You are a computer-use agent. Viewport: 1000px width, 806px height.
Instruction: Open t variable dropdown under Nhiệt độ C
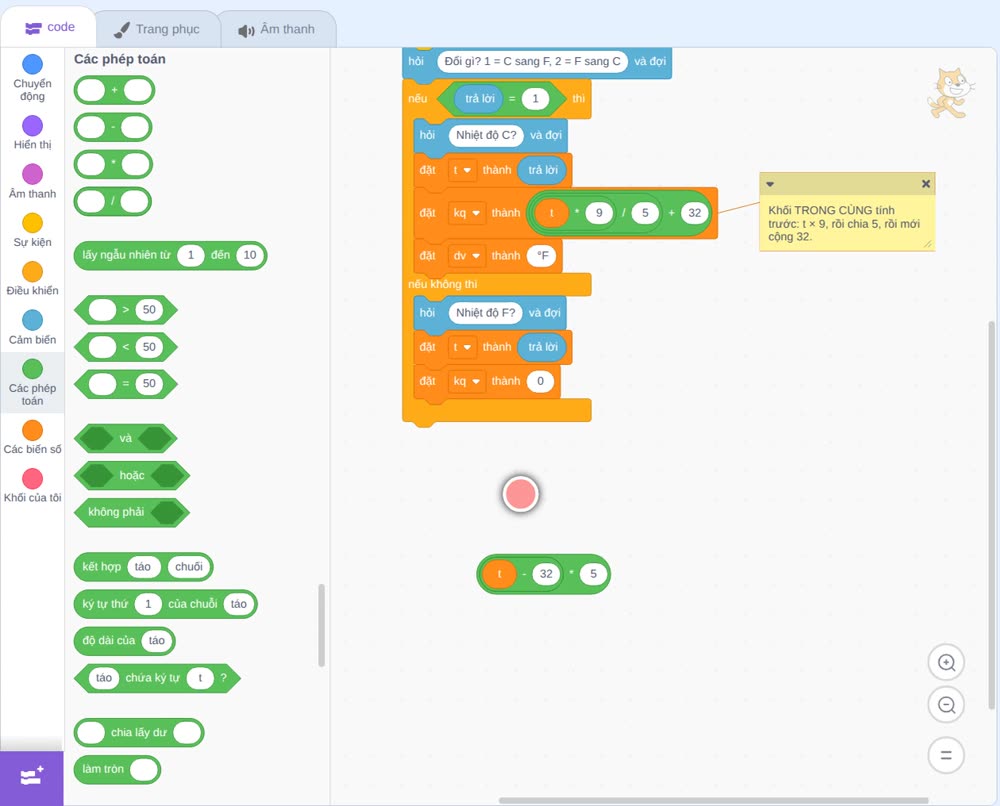click(x=462, y=170)
